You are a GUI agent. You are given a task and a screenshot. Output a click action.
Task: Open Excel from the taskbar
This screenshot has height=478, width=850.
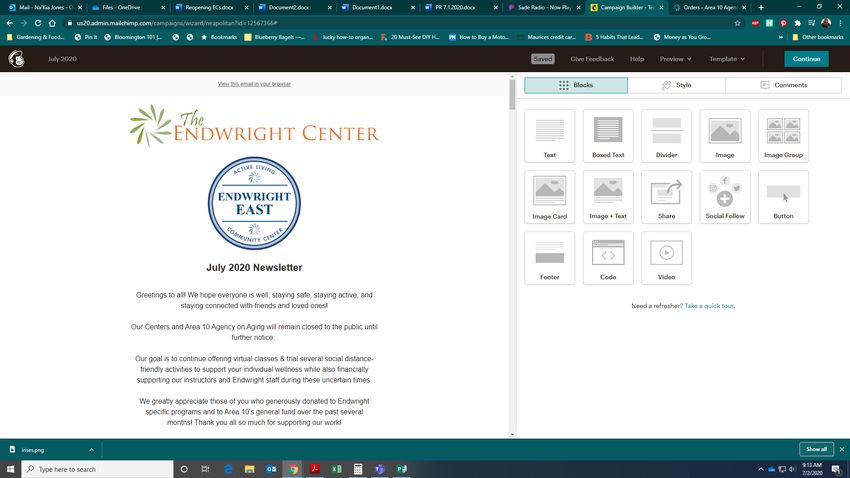tap(336, 469)
